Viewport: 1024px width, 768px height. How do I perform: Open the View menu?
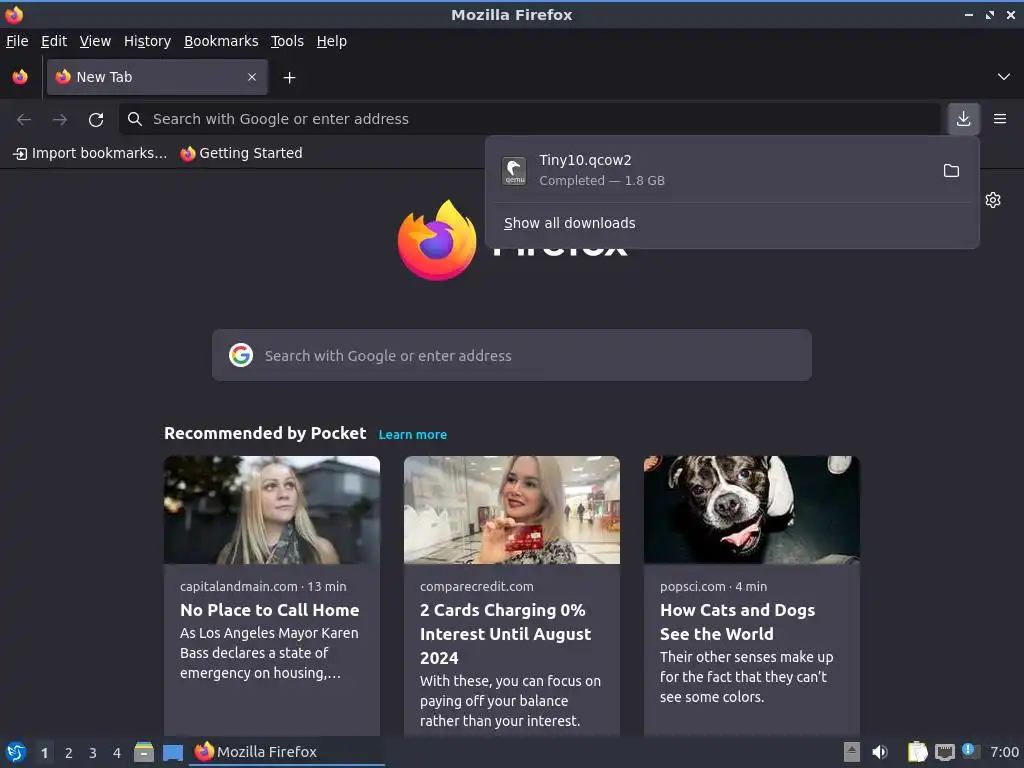pos(95,41)
